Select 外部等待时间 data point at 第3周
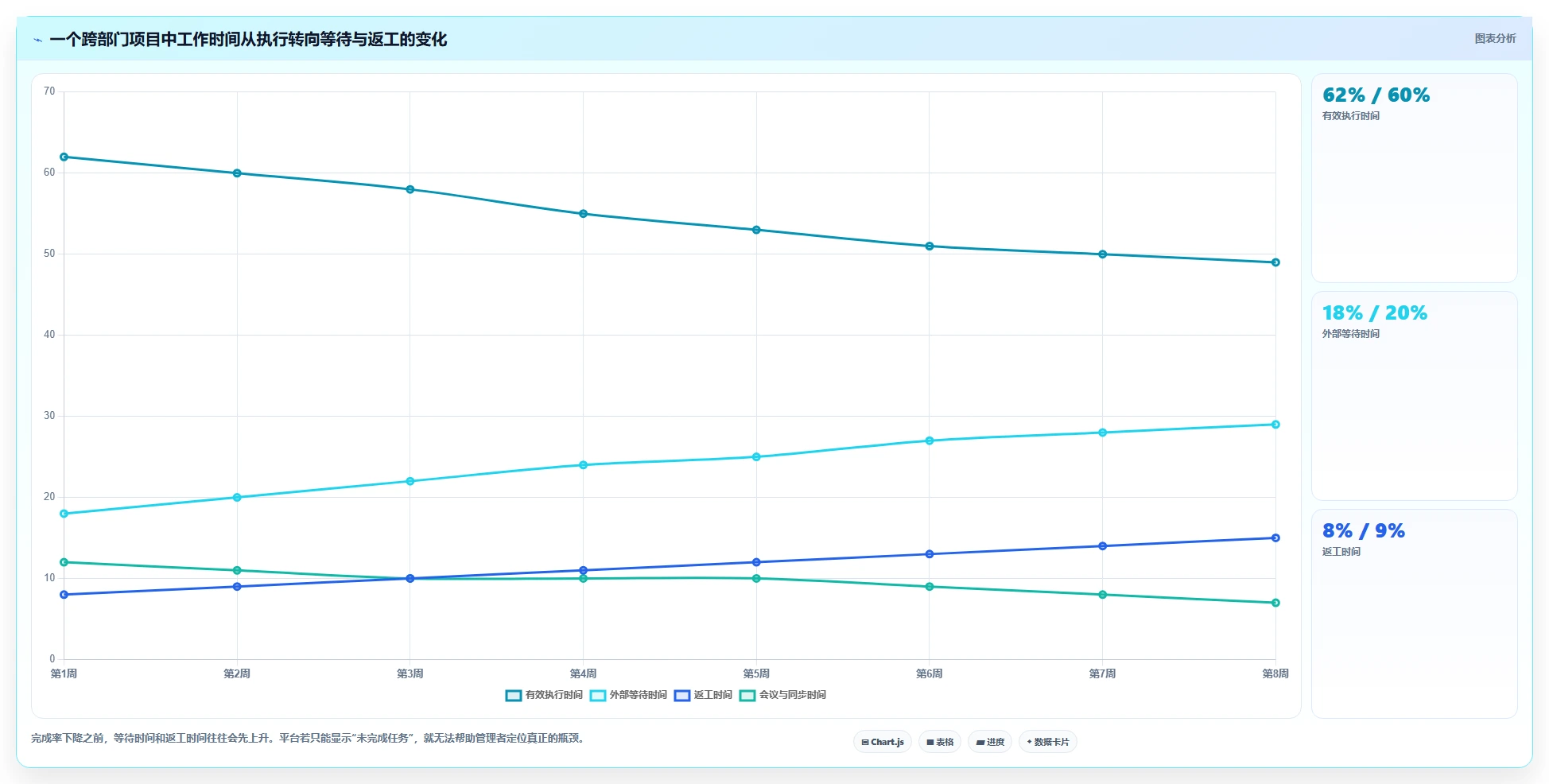This screenshot has width=1549, height=784. [x=410, y=481]
